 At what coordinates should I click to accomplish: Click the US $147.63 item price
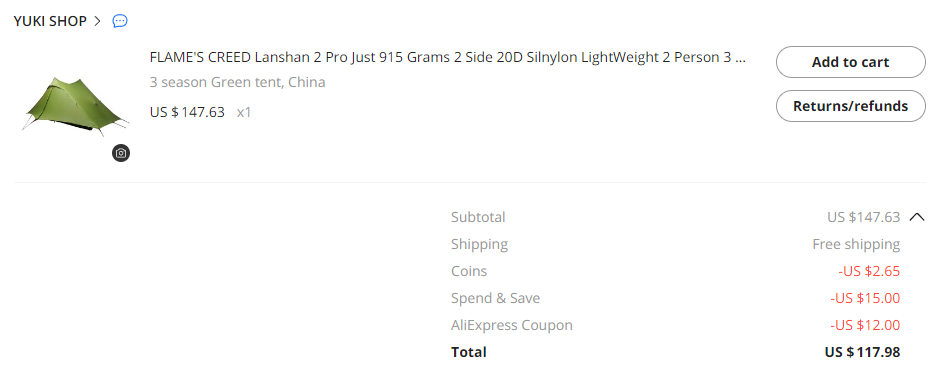click(187, 112)
